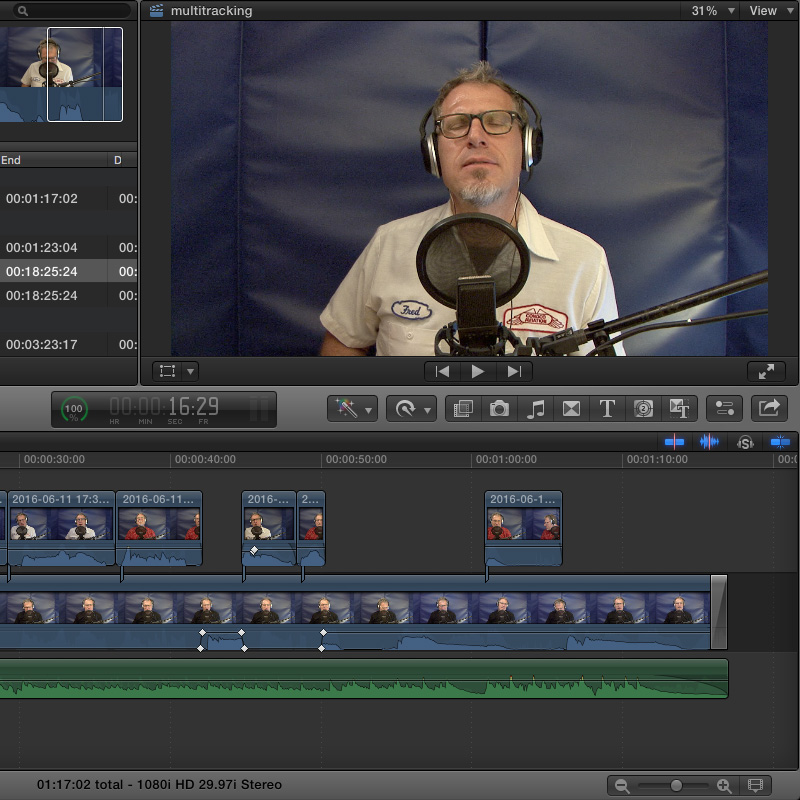Open the View options menu

(x=768, y=11)
